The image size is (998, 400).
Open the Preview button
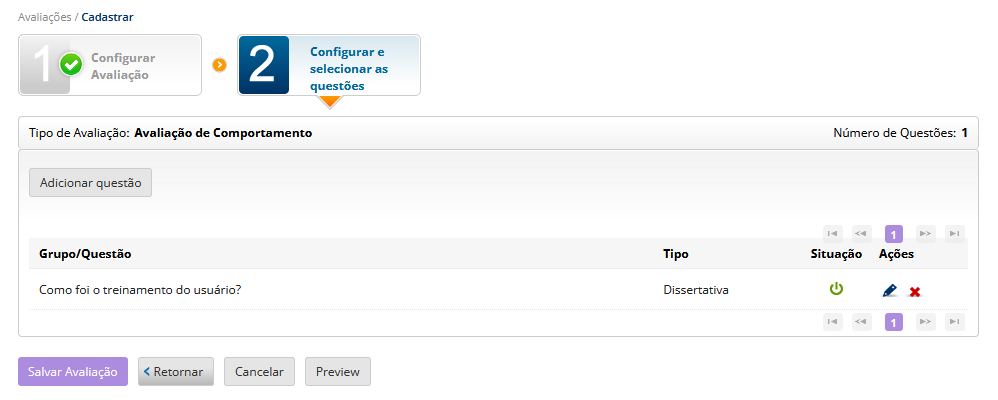coord(338,371)
